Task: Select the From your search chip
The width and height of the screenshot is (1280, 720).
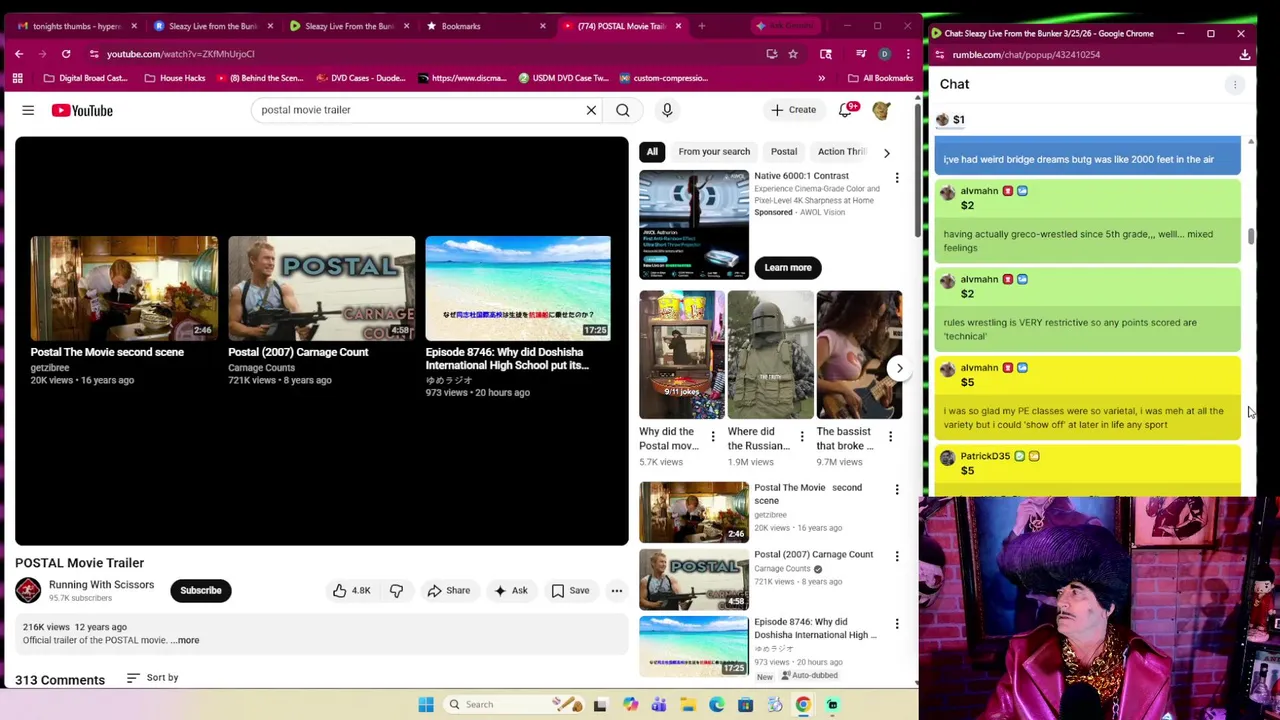Action: point(714,152)
